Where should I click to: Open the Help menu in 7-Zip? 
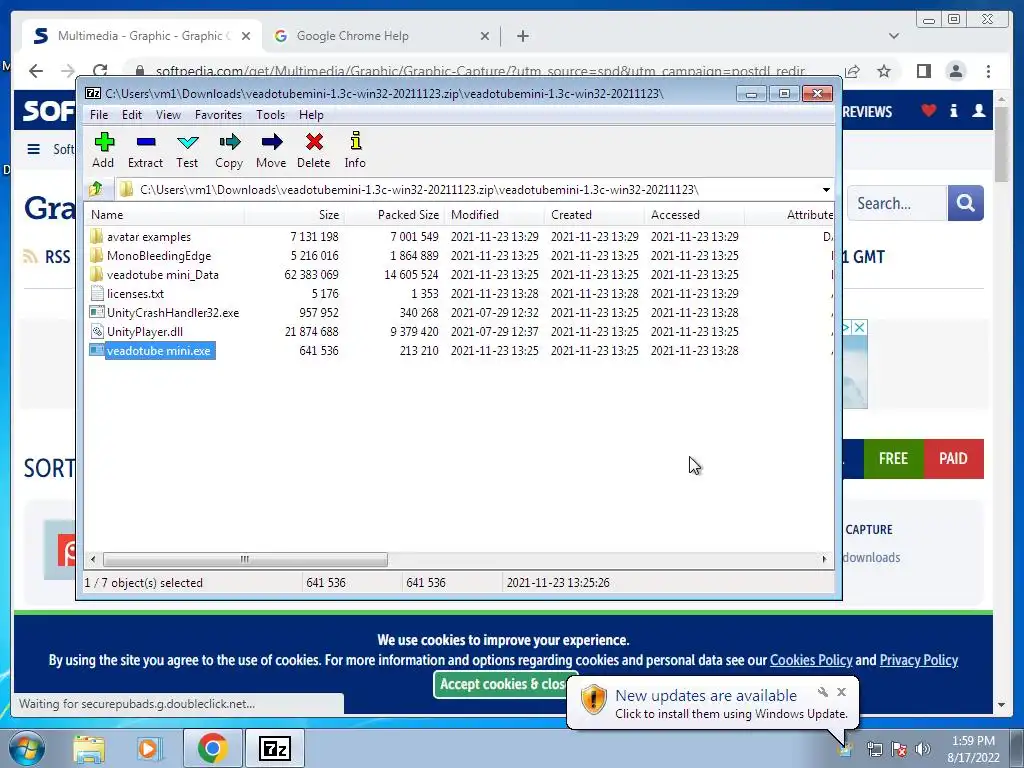tap(311, 115)
